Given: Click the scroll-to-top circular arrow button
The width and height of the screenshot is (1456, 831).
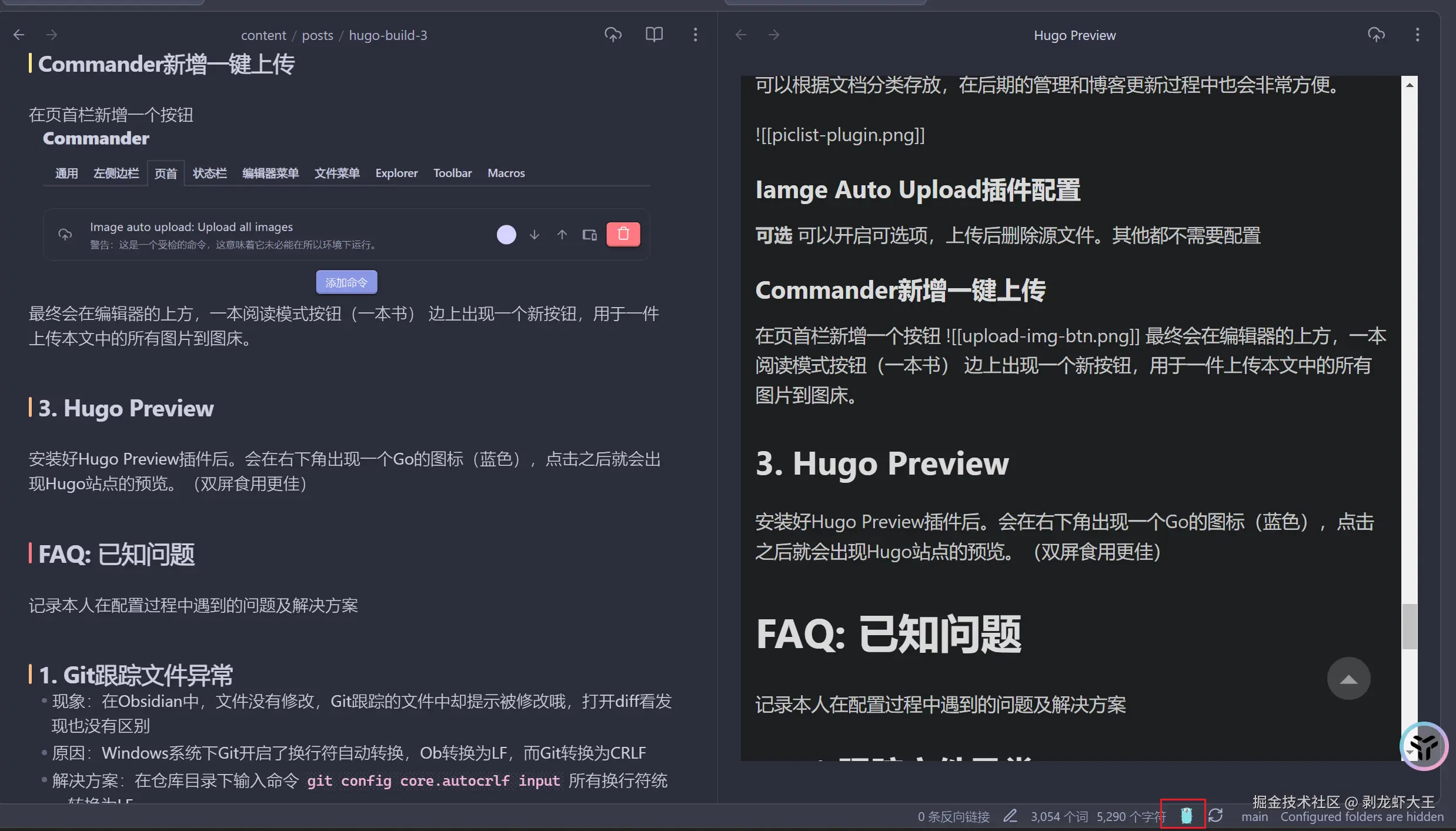Looking at the screenshot, I should pyautogui.click(x=1348, y=679).
